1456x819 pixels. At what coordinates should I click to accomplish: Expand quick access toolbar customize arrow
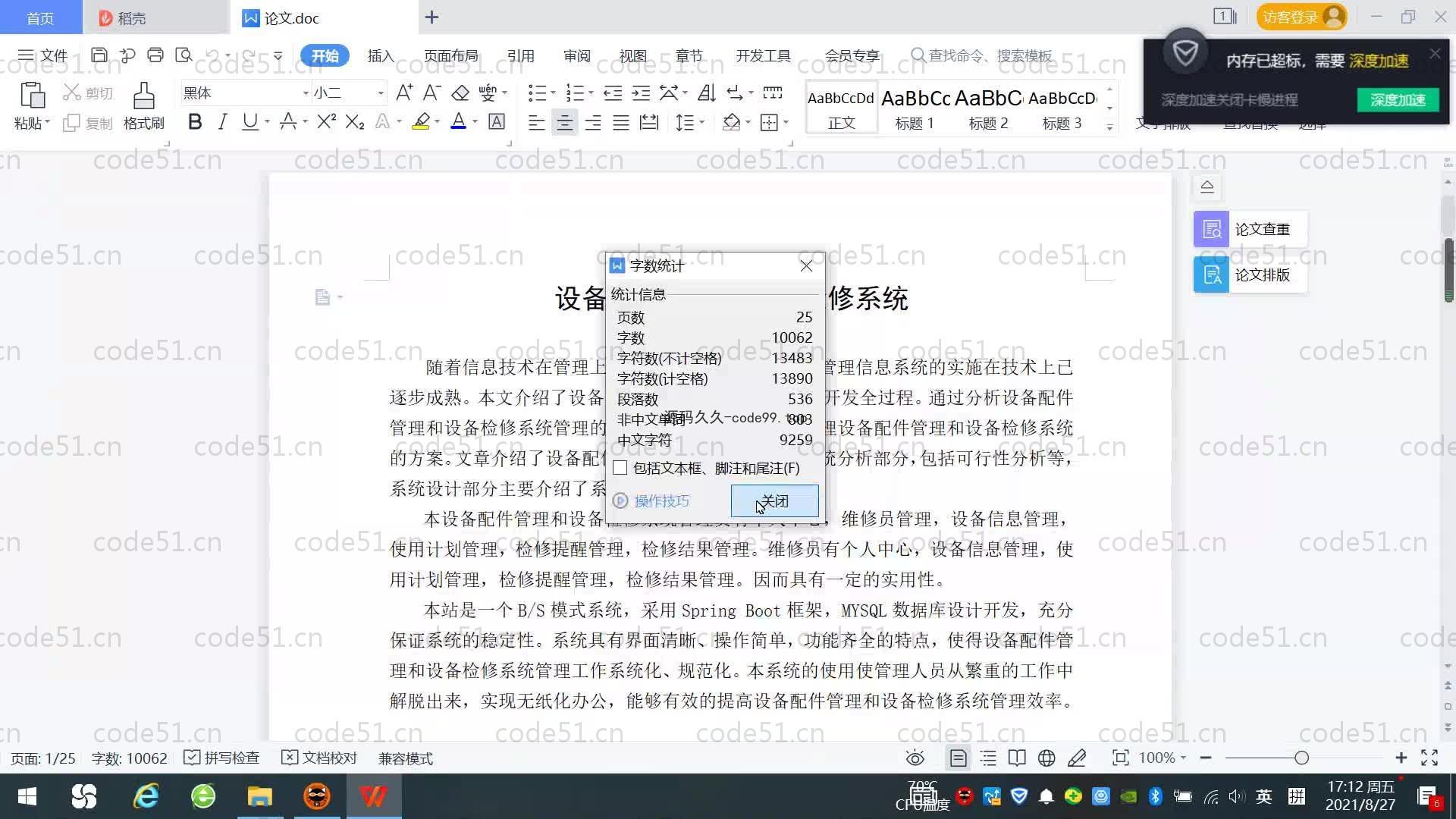tap(278, 55)
